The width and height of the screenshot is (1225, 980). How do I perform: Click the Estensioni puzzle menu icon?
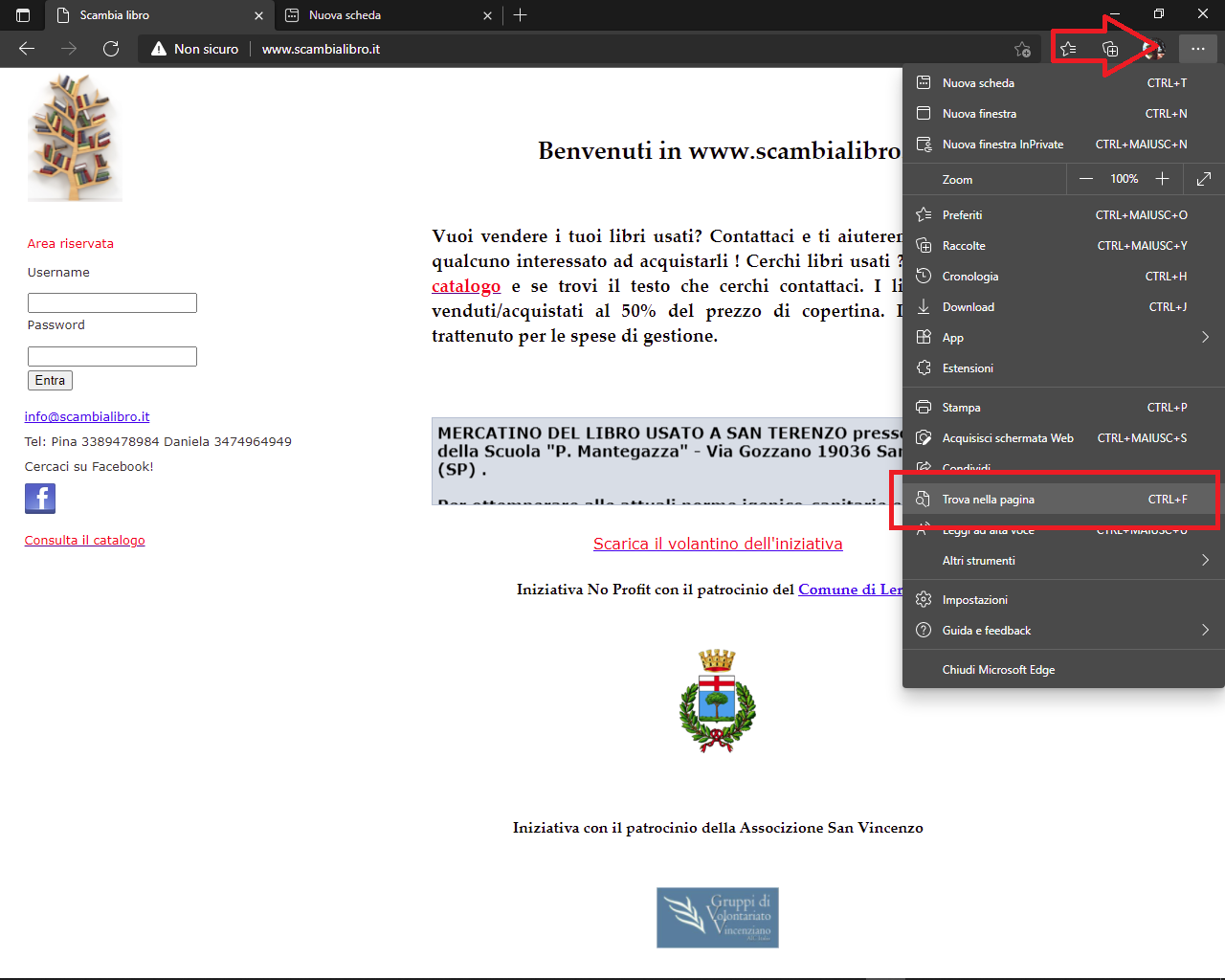[924, 368]
